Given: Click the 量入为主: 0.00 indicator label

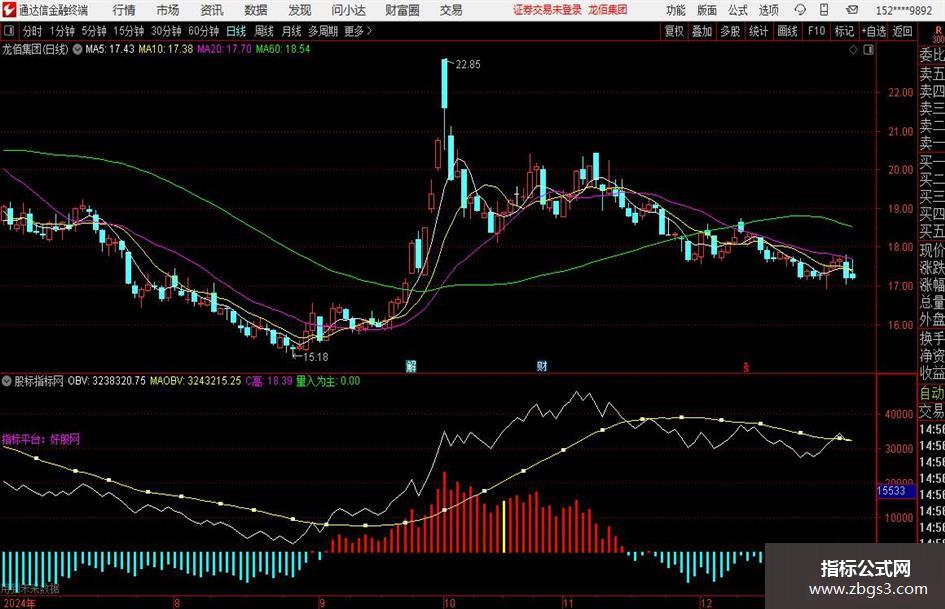Looking at the screenshot, I should tap(328, 381).
